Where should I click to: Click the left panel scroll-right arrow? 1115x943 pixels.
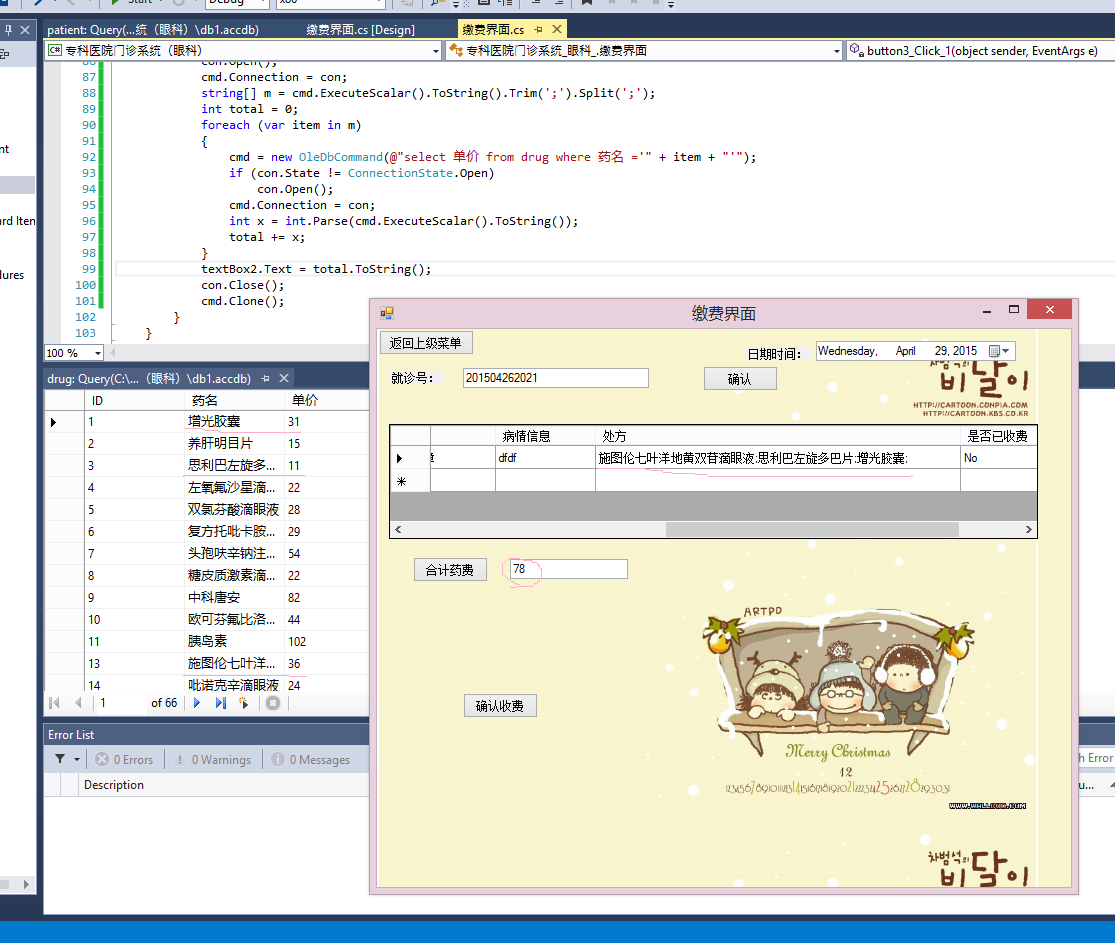pyautogui.click(x=26, y=885)
